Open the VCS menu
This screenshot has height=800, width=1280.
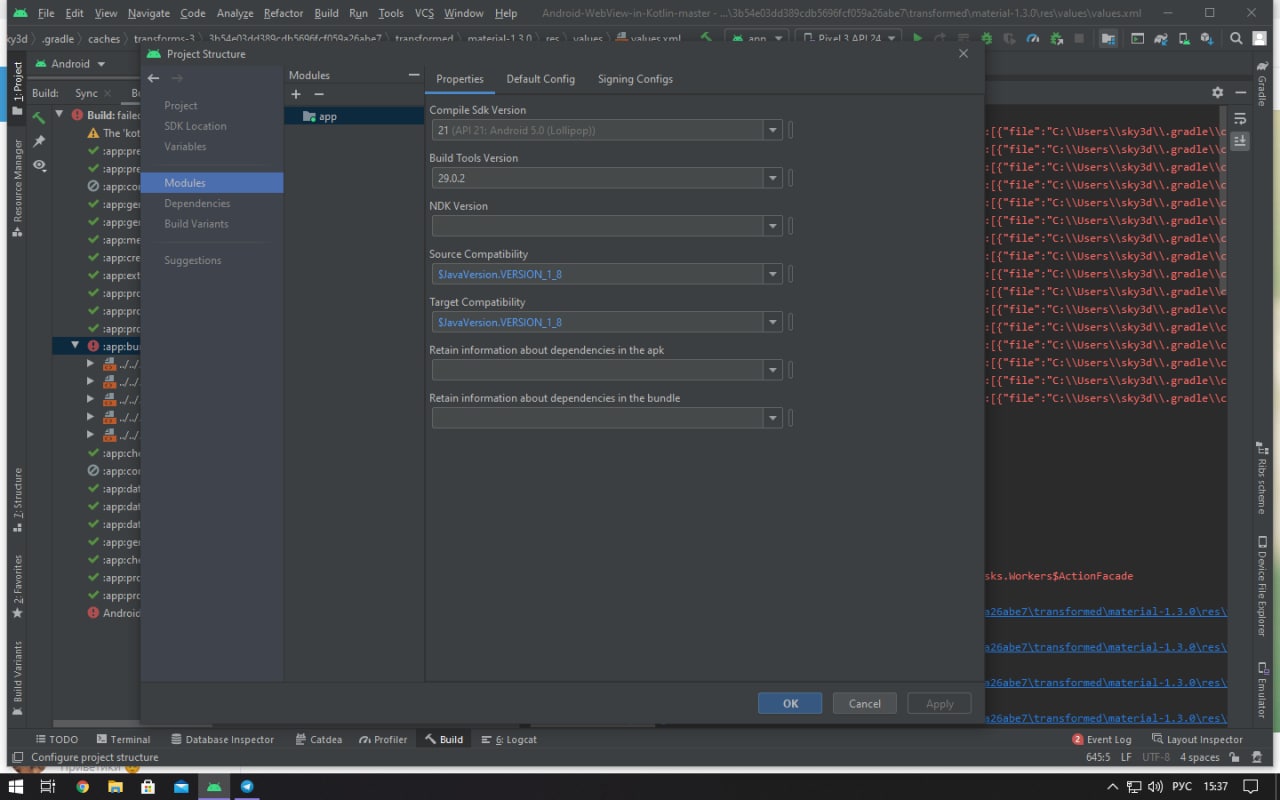424,13
